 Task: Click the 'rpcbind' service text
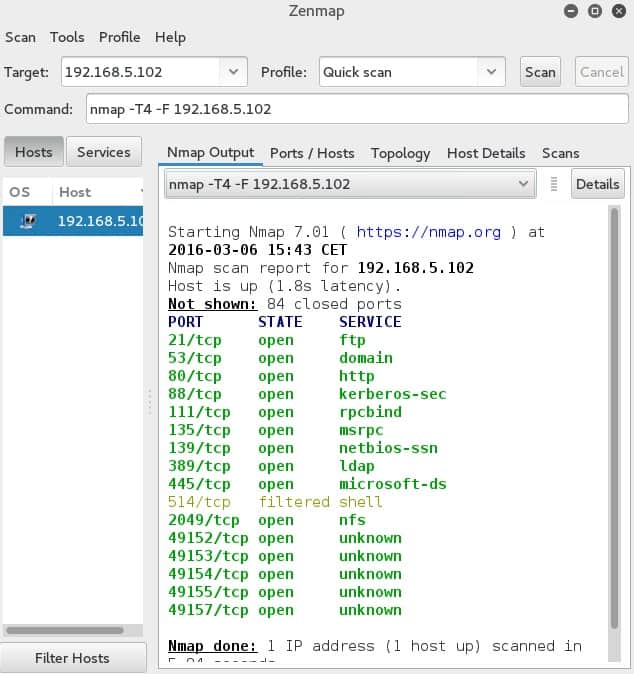click(370, 412)
